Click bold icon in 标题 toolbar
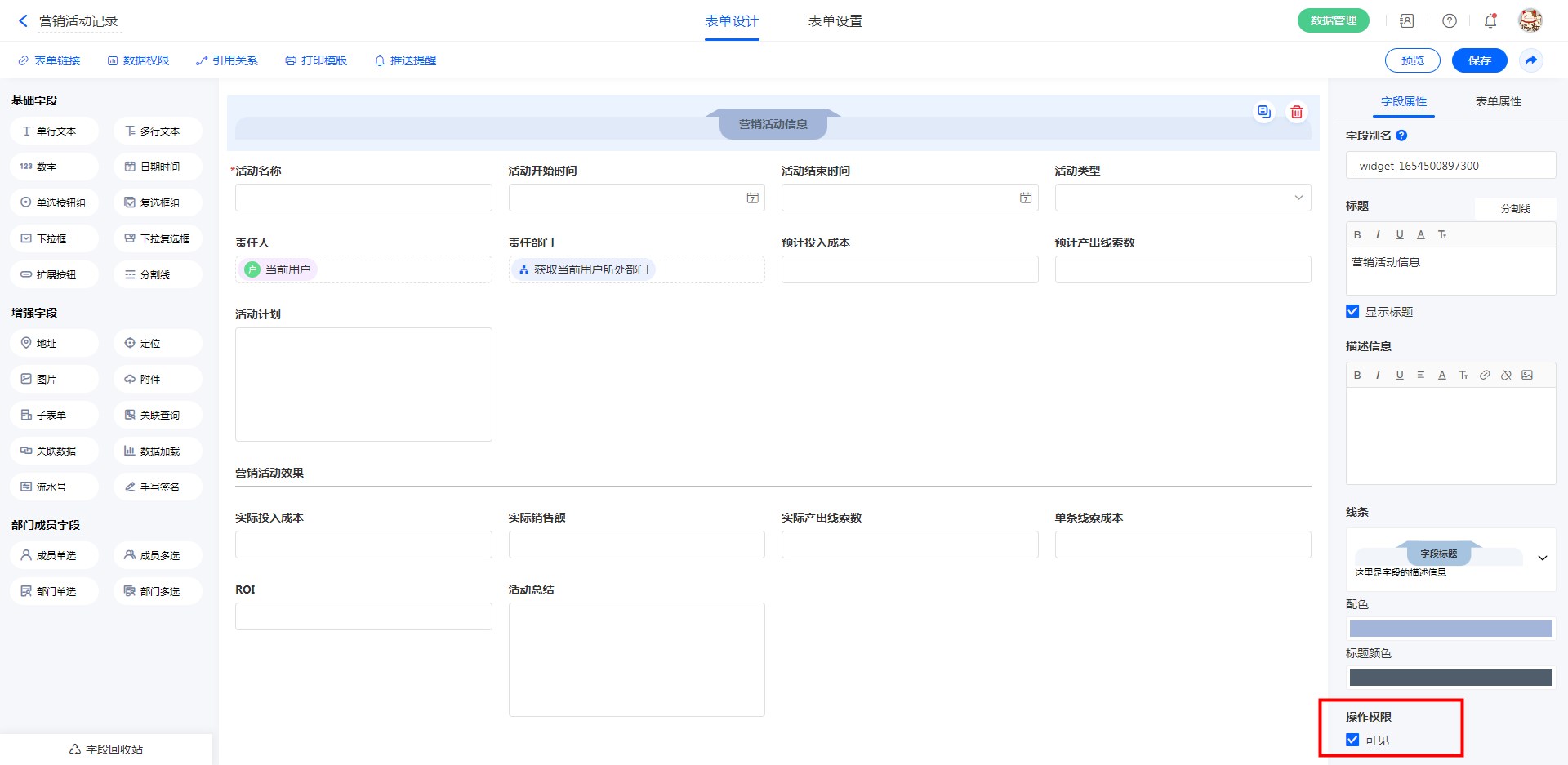This screenshot has height=765, width=1568. coord(1357,235)
